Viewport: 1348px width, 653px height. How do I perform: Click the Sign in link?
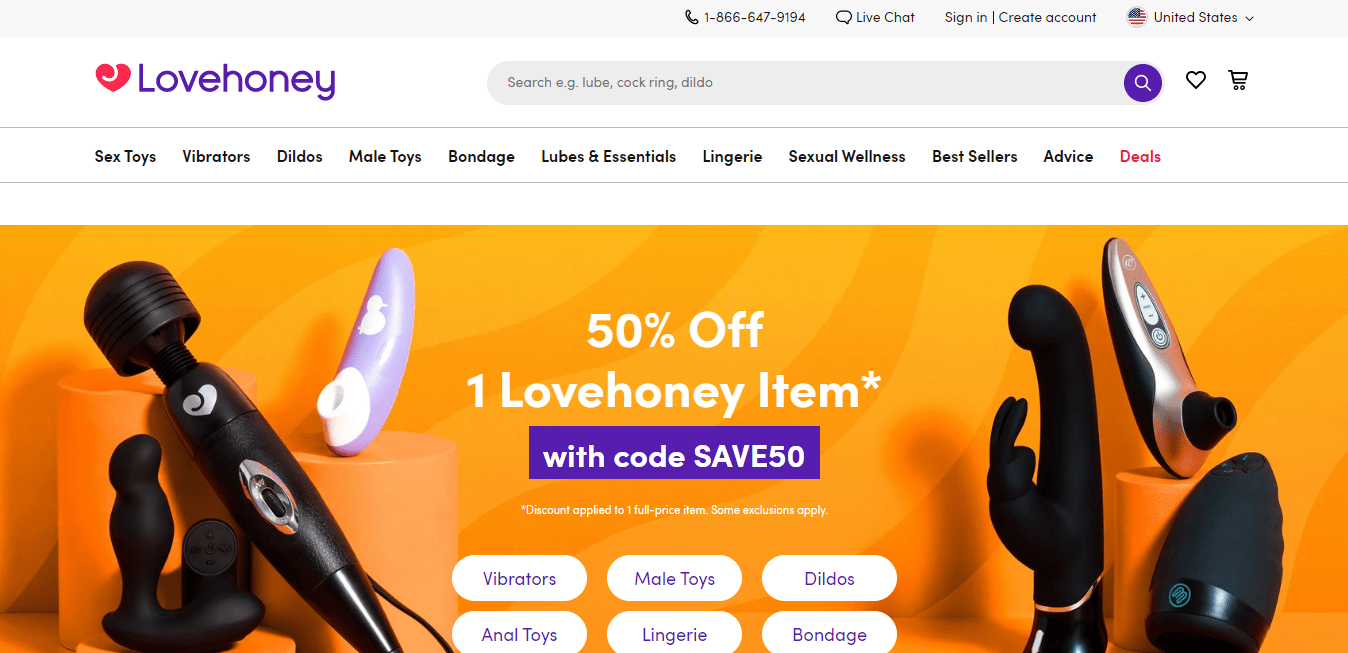[966, 17]
